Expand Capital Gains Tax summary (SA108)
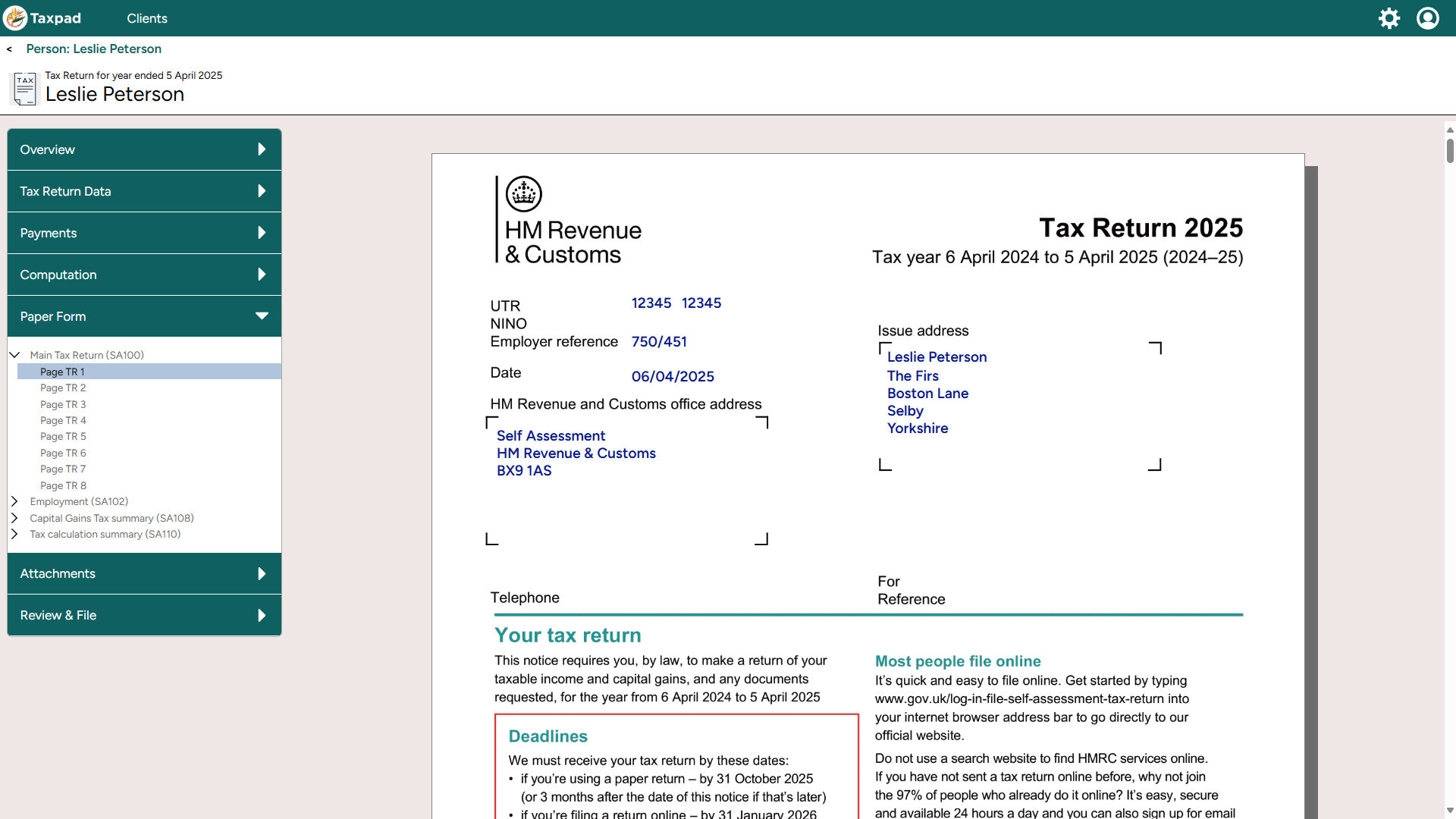This screenshot has height=819, width=1456. point(14,518)
